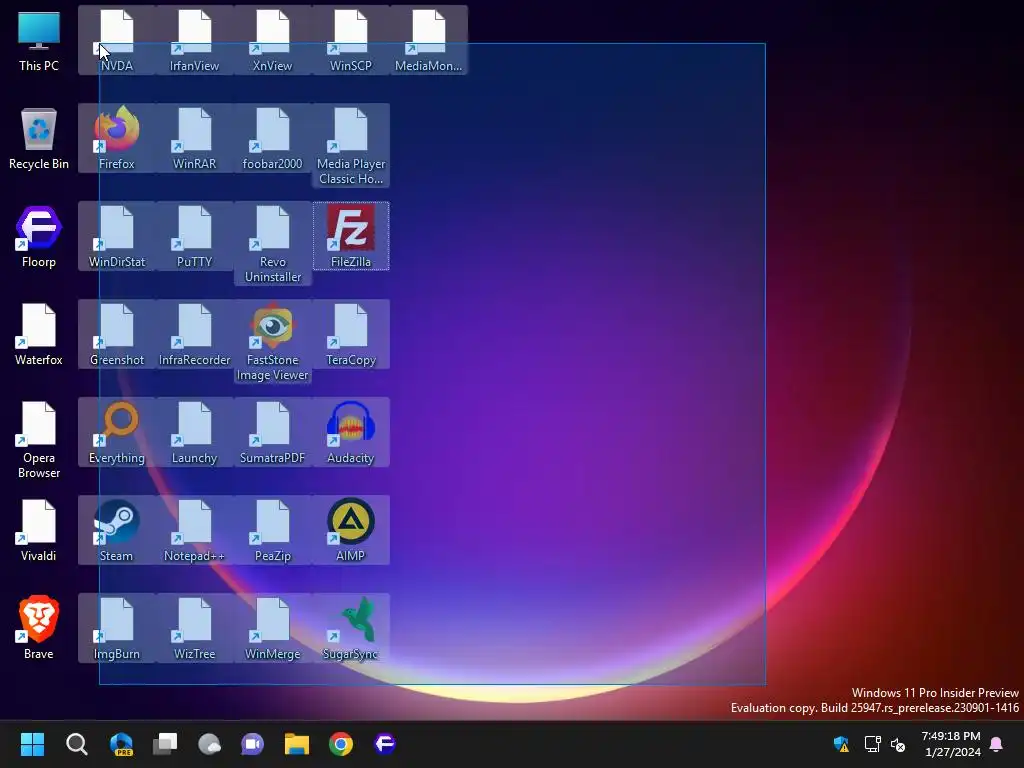This screenshot has width=1024, height=768.
Task: Select the InfraRecorder shortcut
Action: tap(195, 334)
